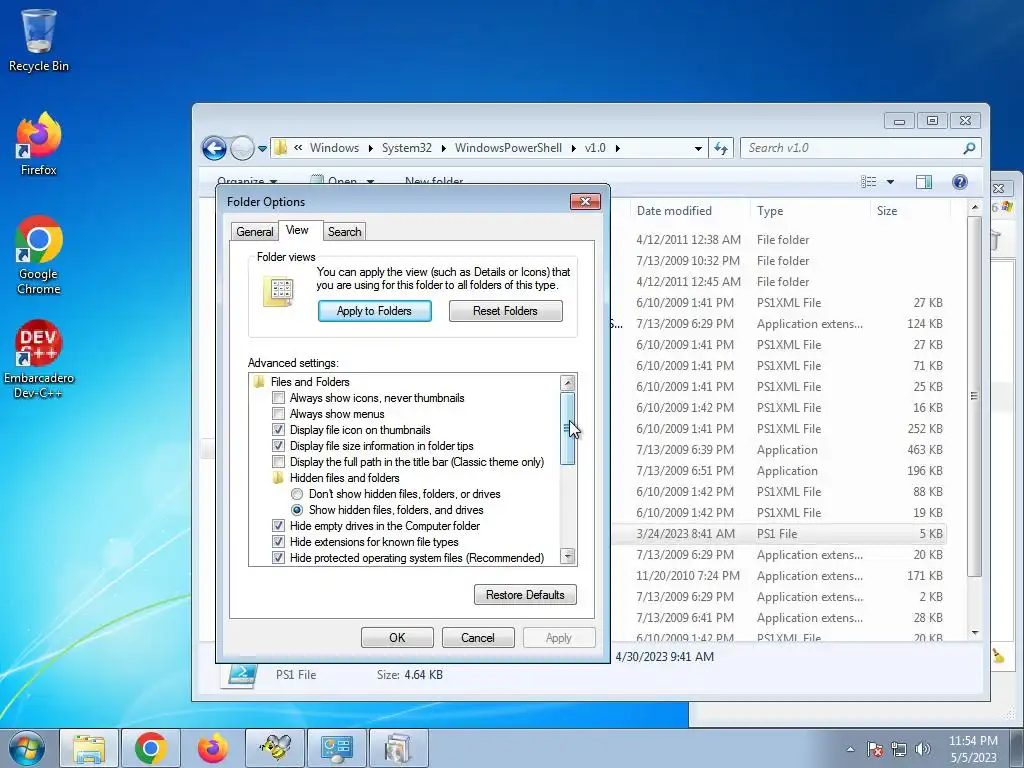Open Recycle Bin desktop icon

tap(39, 40)
